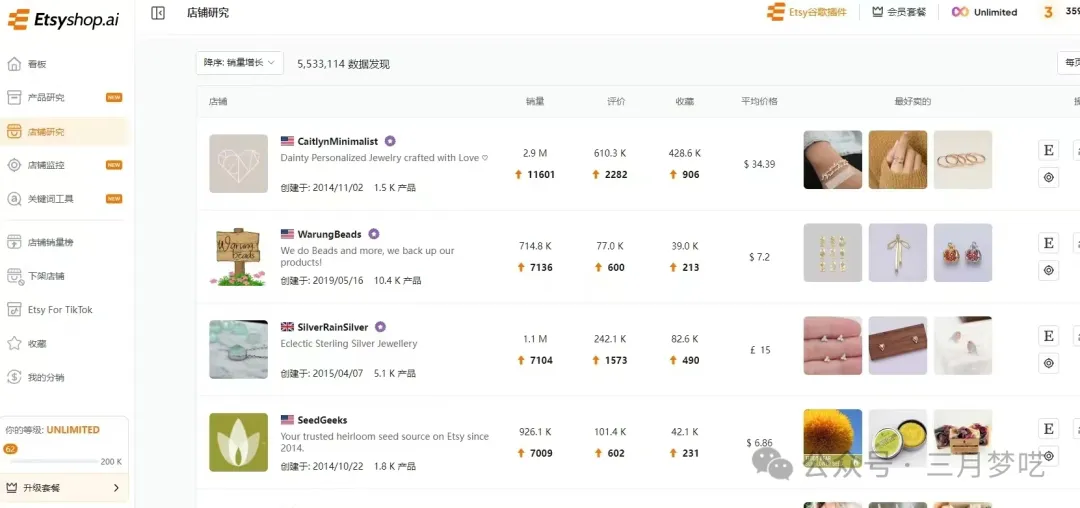The height and width of the screenshot is (508, 1080).
Task: Click the 销量 column header
Action: [x=535, y=102]
